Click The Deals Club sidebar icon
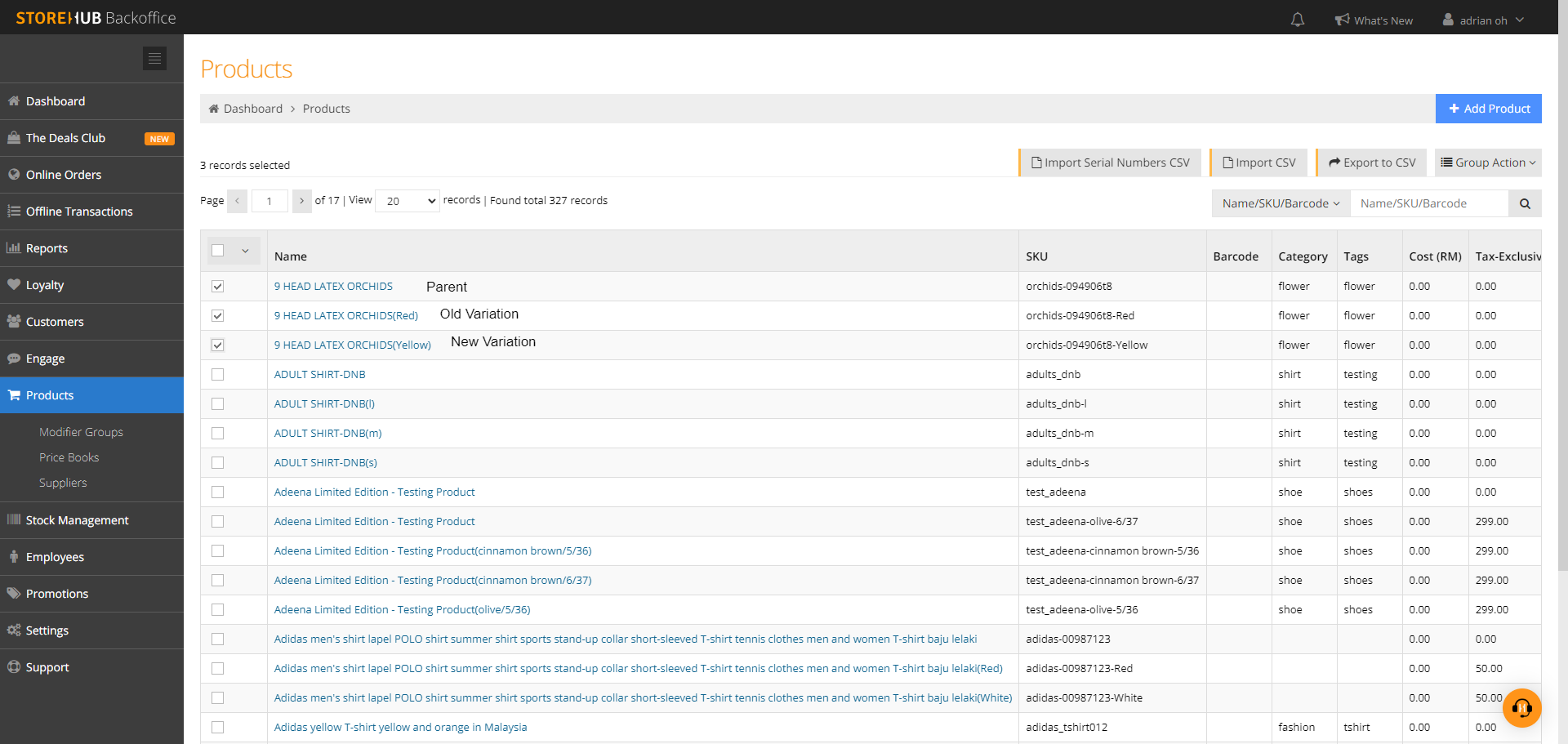The width and height of the screenshot is (1568, 744). (14, 138)
